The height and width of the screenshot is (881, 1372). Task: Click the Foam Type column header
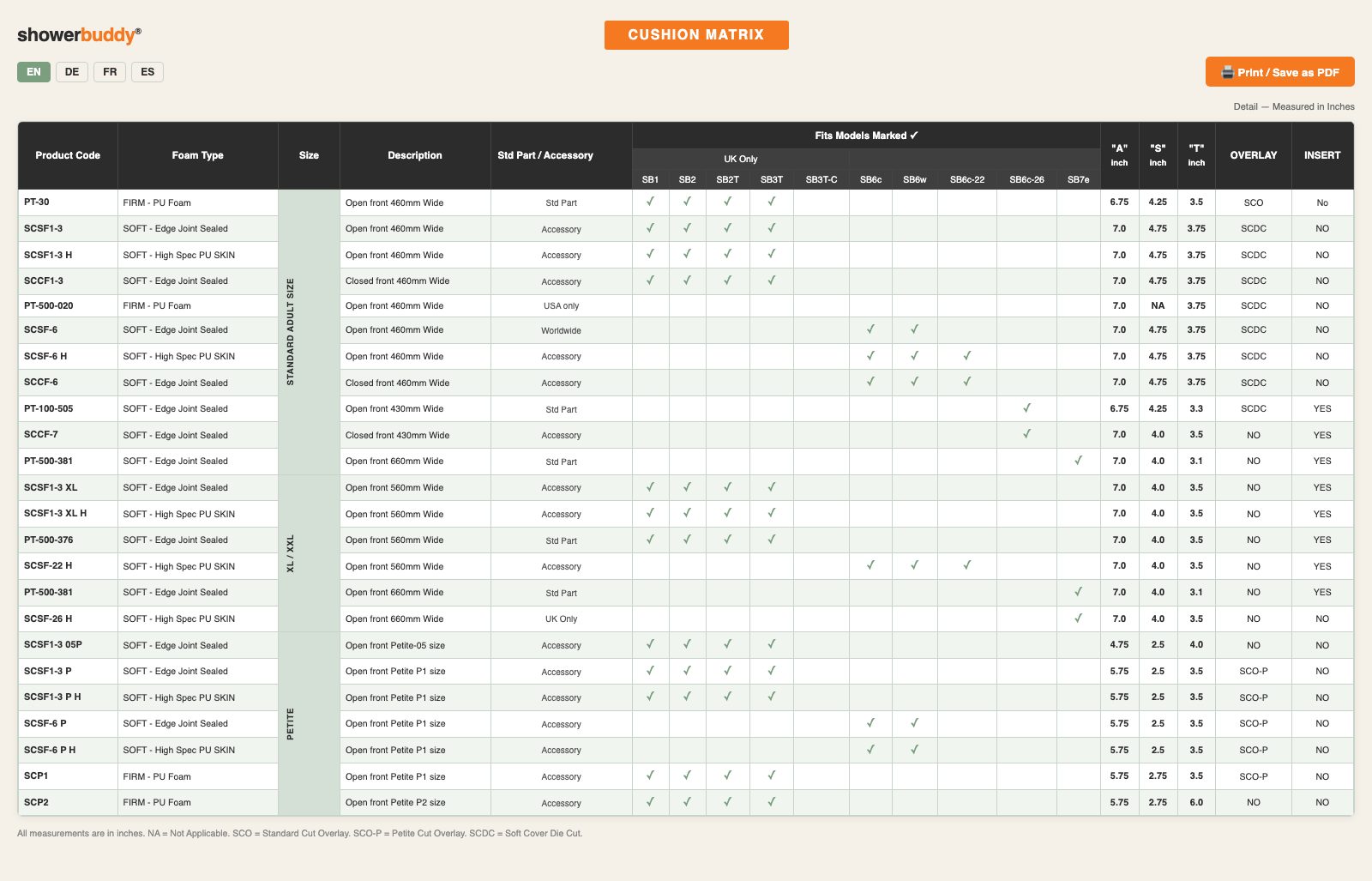point(197,155)
